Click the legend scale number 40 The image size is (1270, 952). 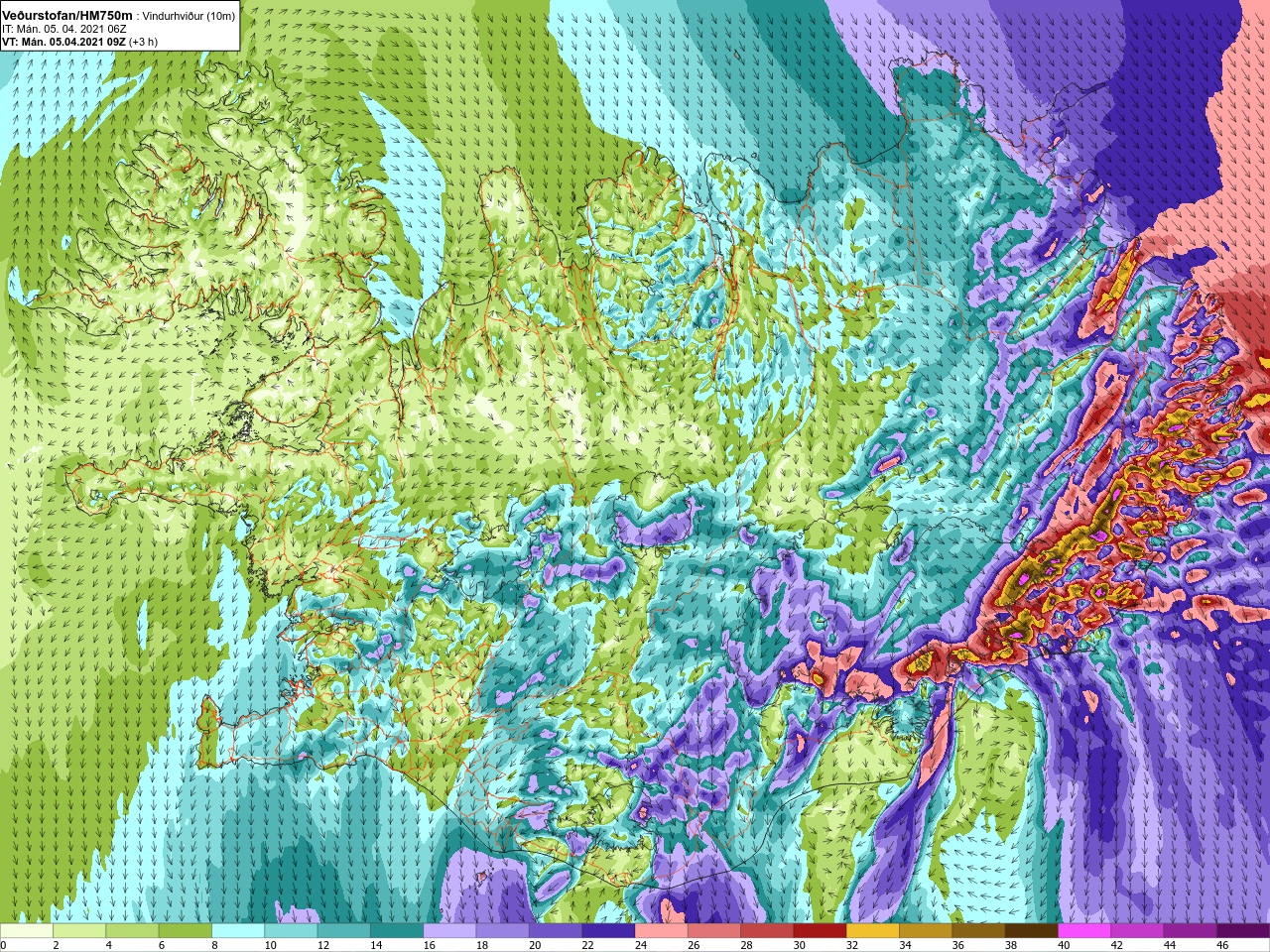click(x=1064, y=945)
